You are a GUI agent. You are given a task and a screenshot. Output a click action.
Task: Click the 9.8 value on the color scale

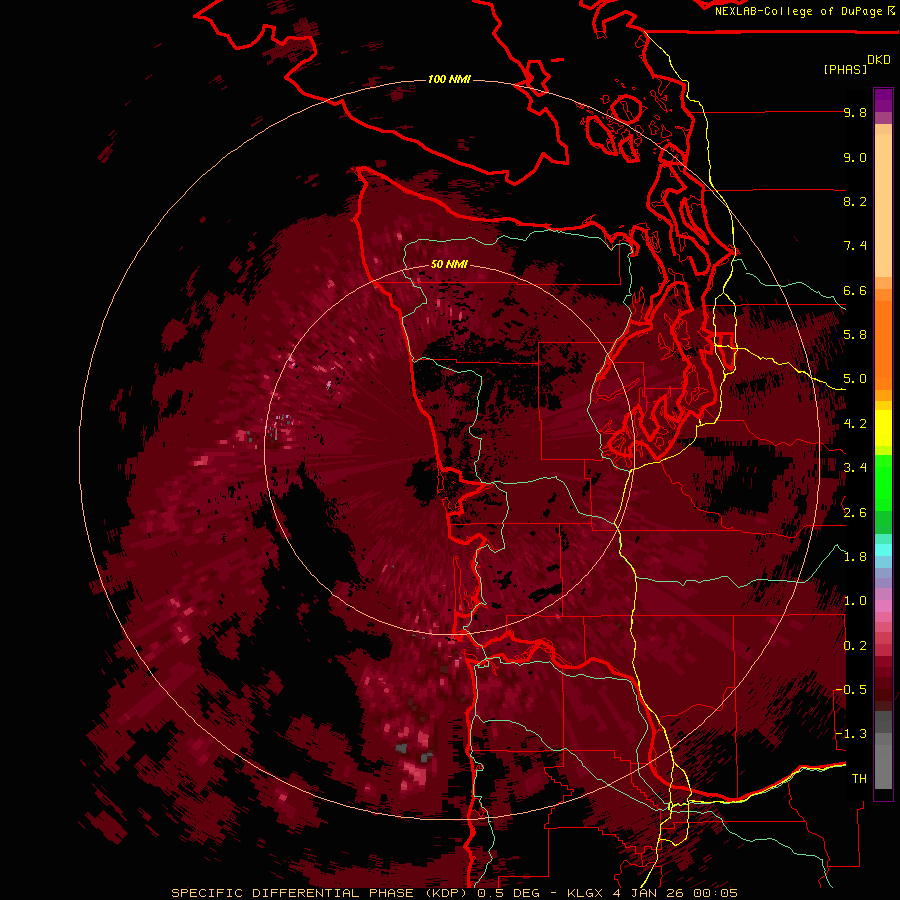point(855,112)
